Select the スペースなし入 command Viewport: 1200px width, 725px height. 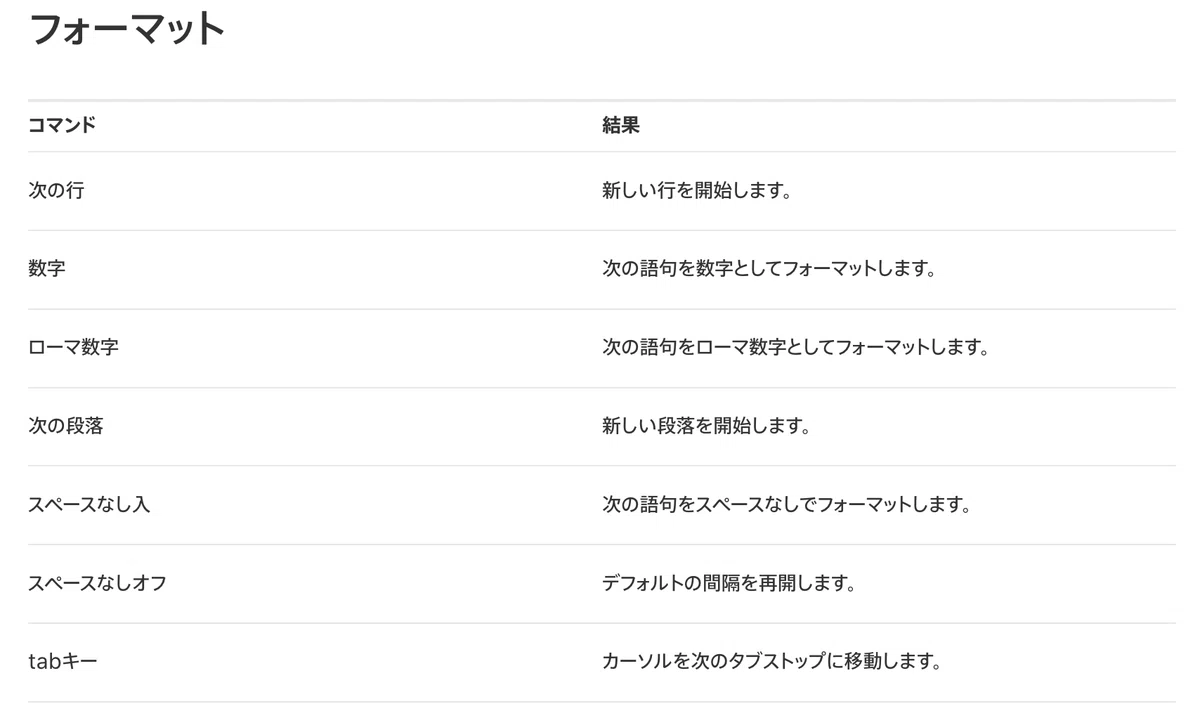click(89, 505)
